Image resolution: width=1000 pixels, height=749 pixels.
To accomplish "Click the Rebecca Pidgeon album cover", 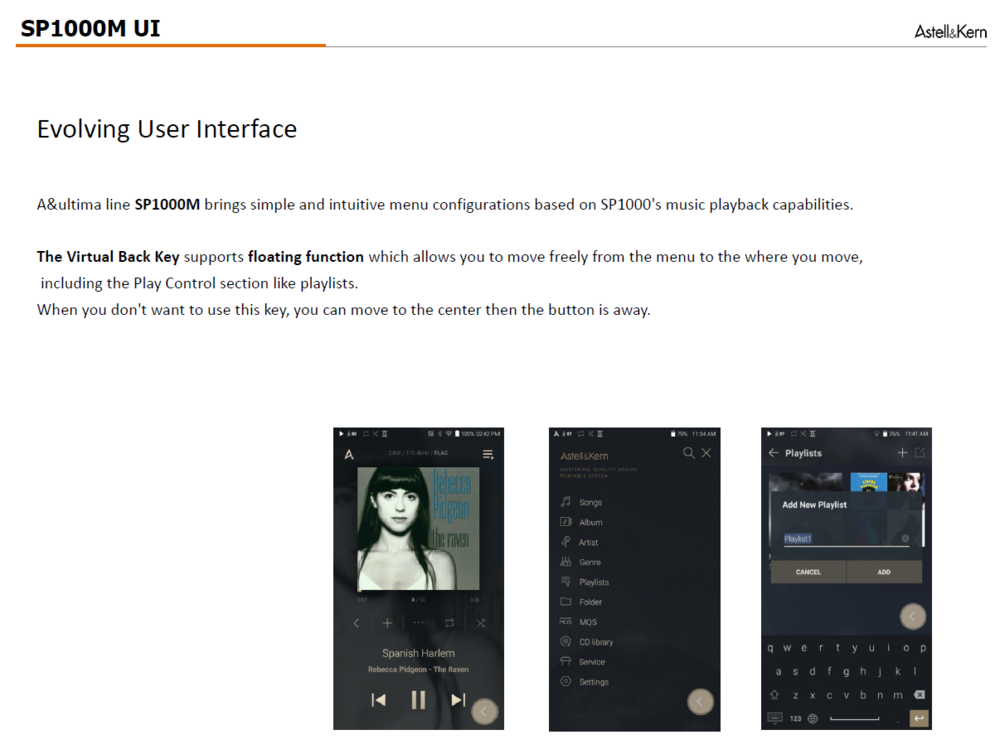I will pyautogui.click(x=418, y=529).
